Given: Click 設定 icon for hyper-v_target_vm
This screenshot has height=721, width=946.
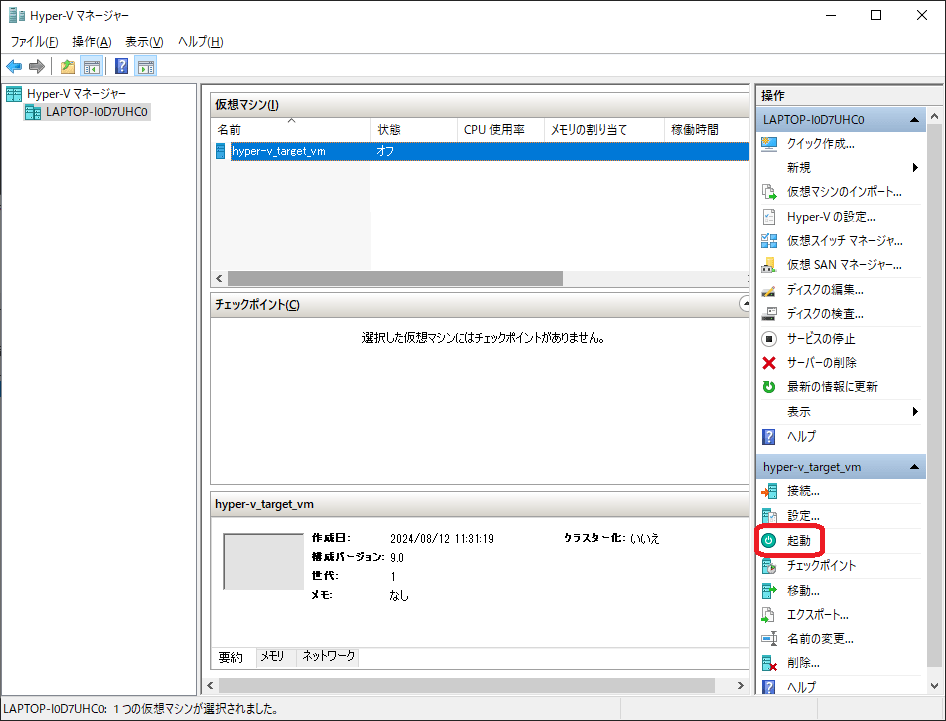Looking at the screenshot, I should tap(769, 516).
